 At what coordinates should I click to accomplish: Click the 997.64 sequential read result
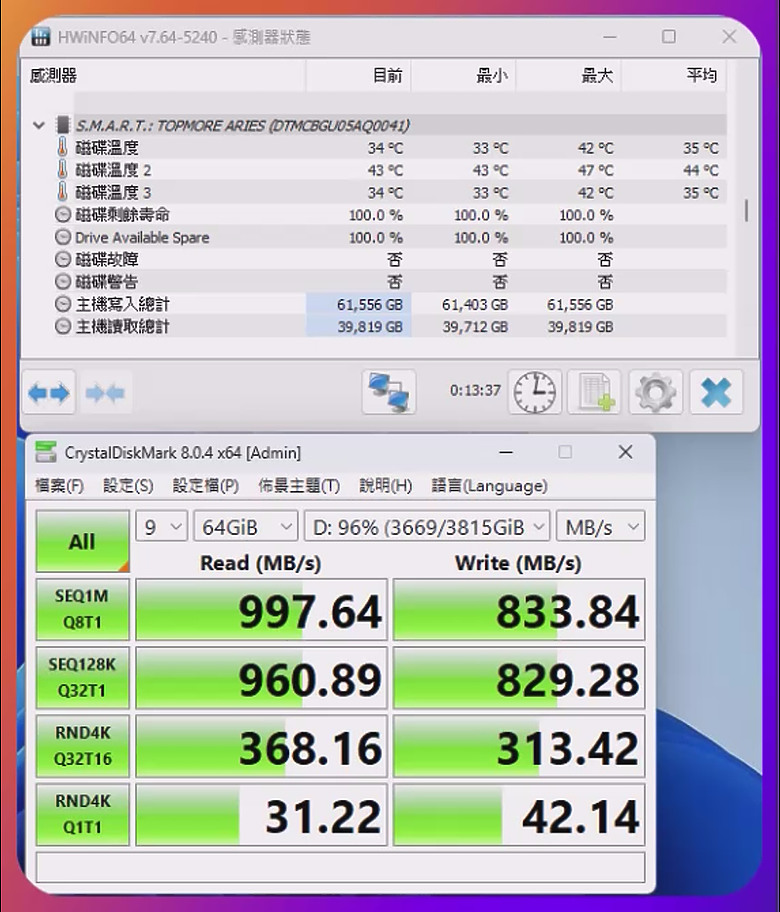click(x=261, y=610)
